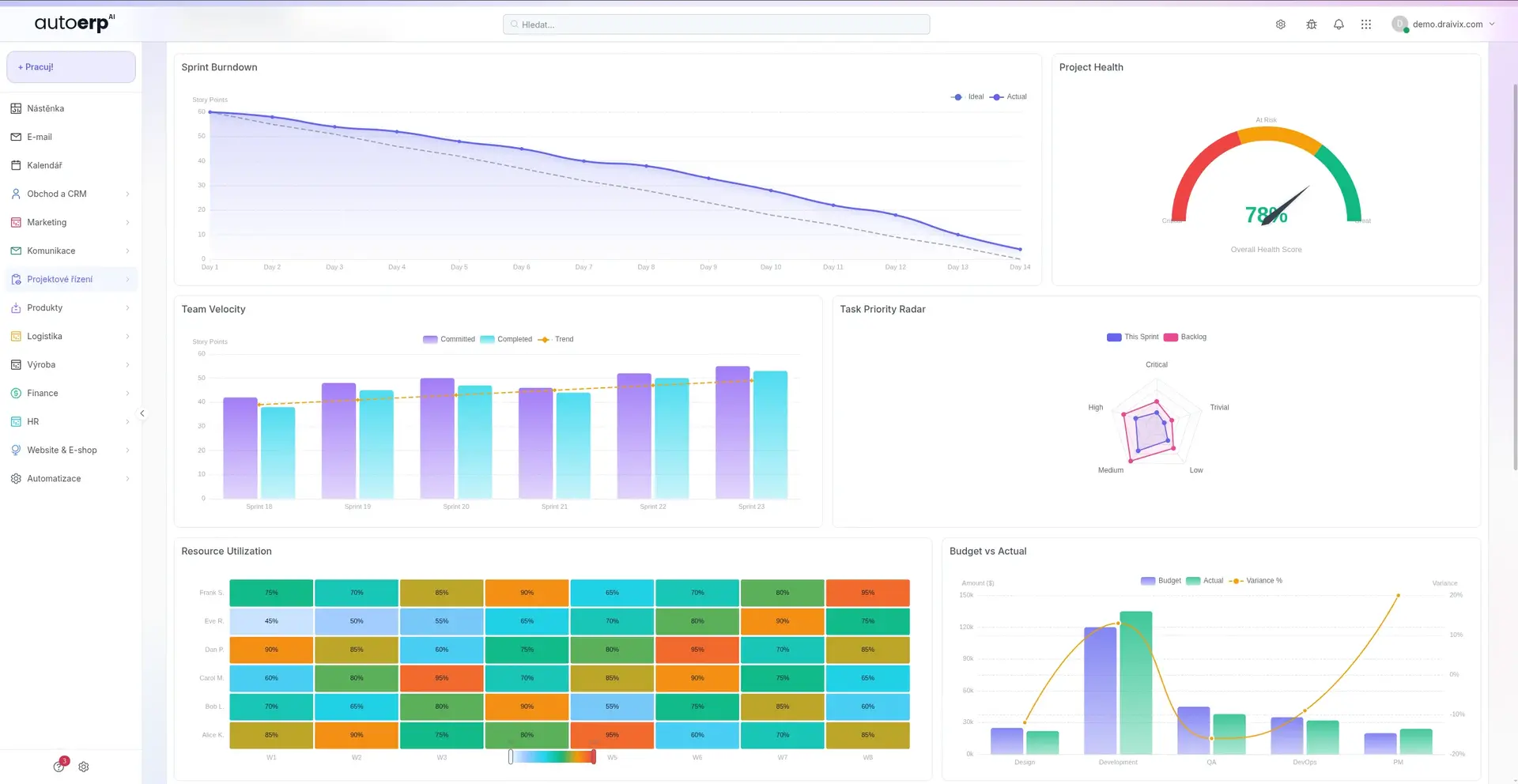Viewport: 1518px width, 784px height.
Task: Click the Výroba production icon
Action: coord(16,364)
